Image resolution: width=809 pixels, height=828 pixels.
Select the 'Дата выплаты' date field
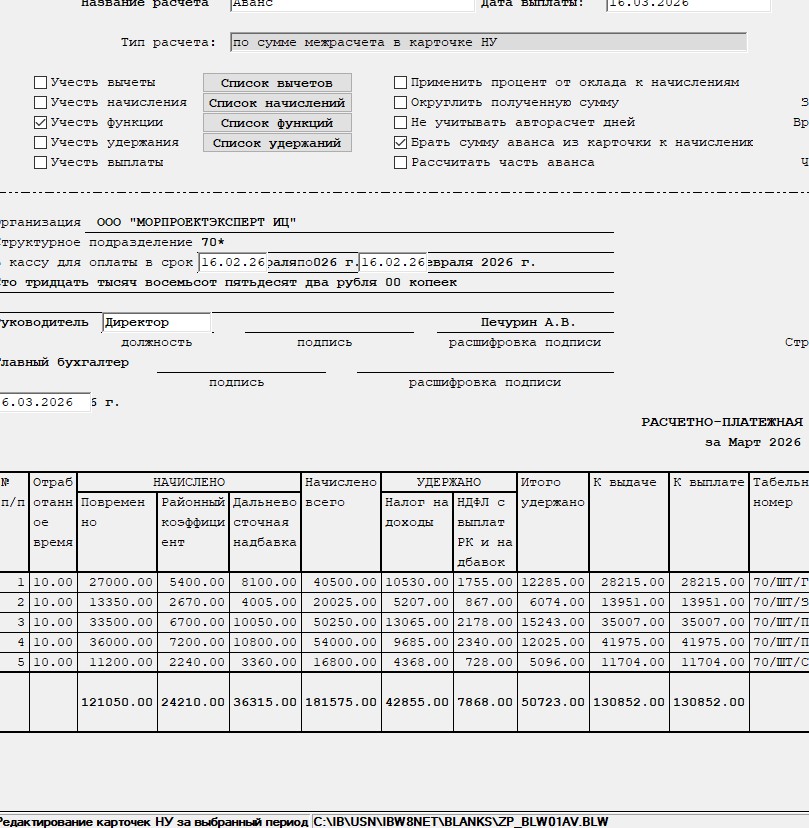(688, 4)
